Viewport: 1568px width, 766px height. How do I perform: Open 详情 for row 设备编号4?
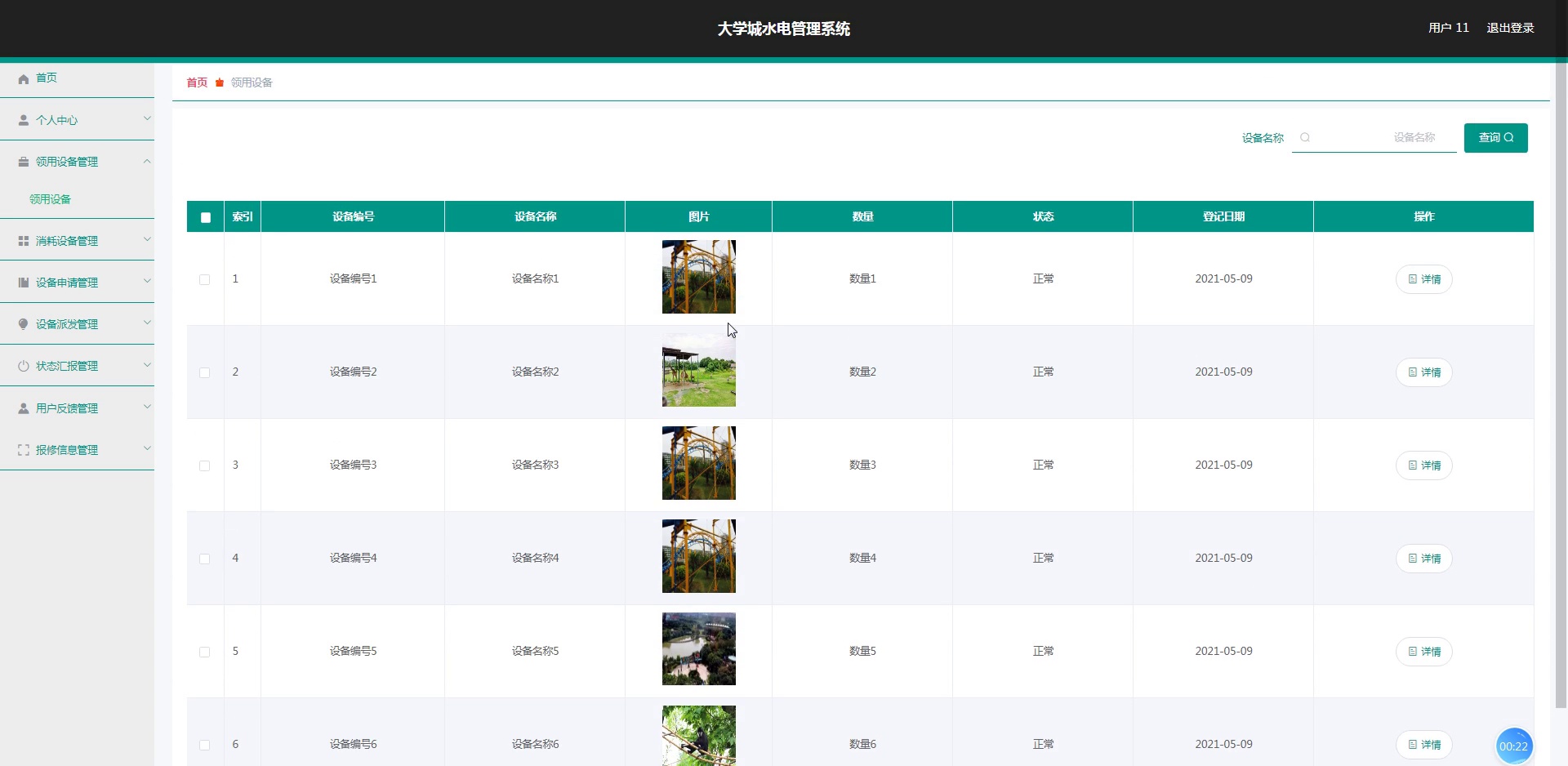tap(1423, 559)
